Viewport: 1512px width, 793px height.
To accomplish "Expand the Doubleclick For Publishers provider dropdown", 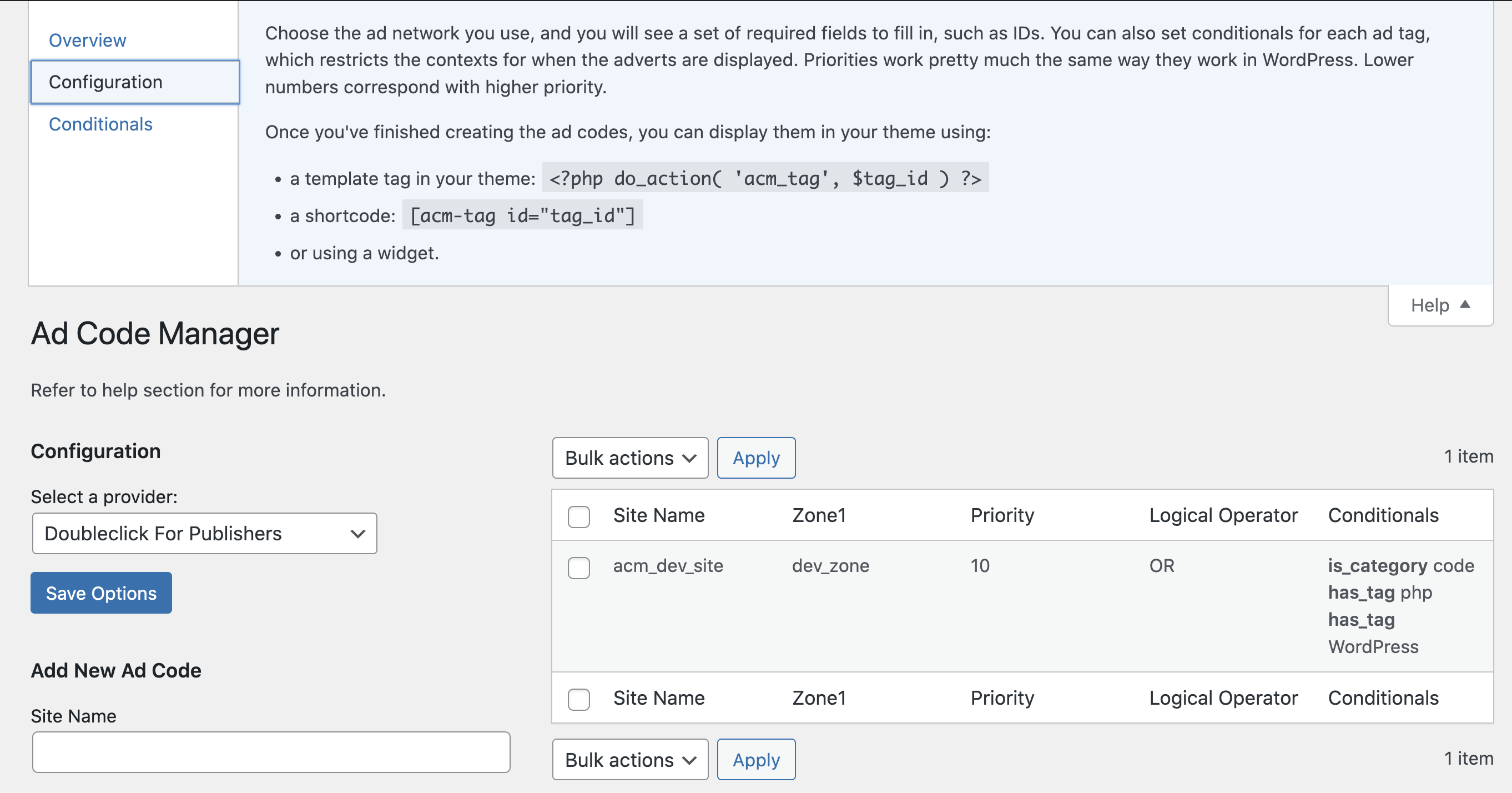I will tap(204, 533).
